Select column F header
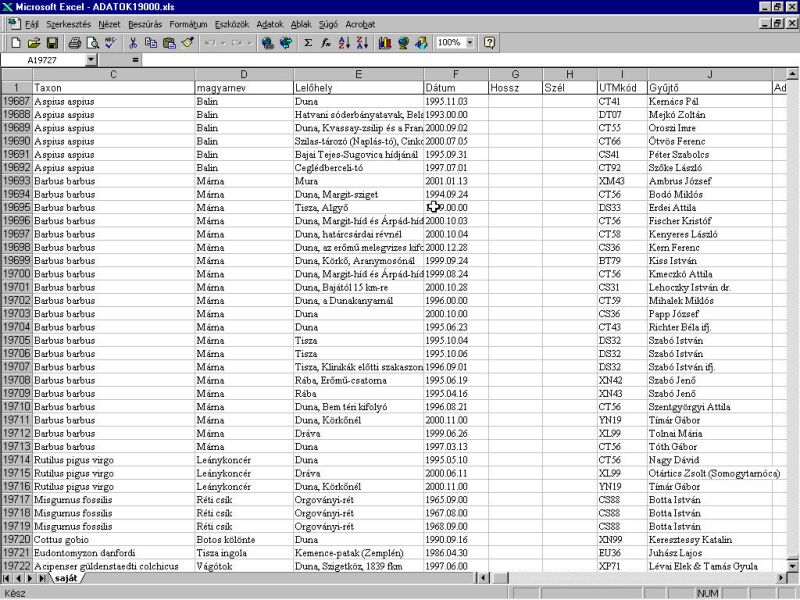800x600 pixels. [456, 74]
